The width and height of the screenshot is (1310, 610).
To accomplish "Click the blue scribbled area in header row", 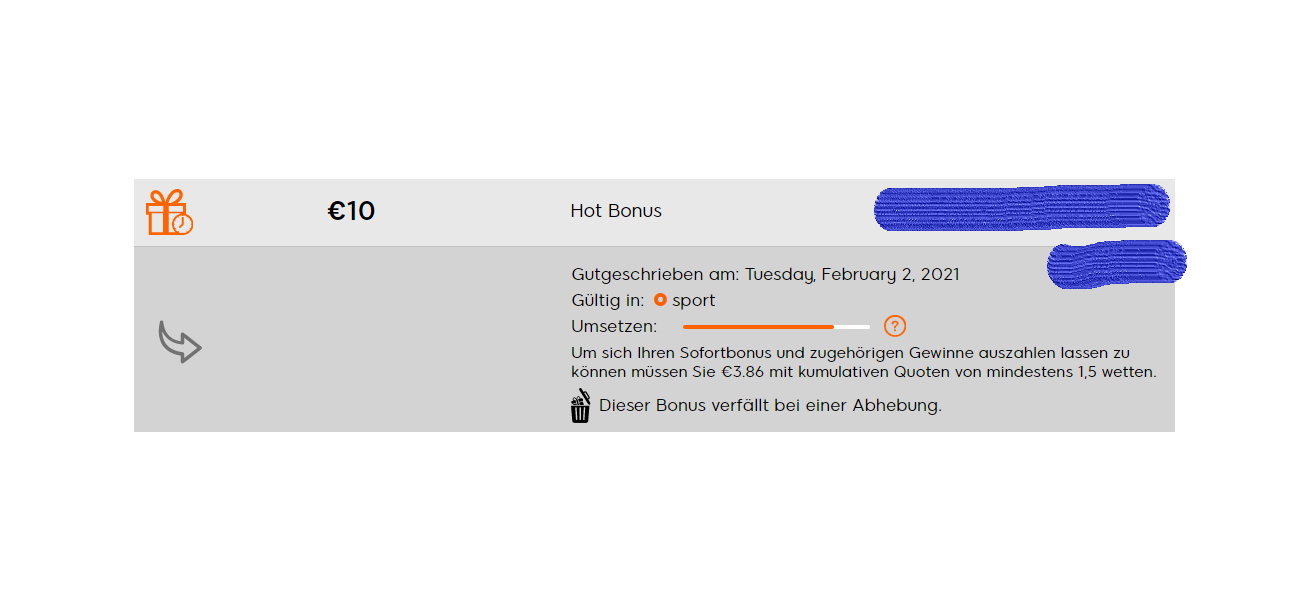I will click(x=1021, y=208).
